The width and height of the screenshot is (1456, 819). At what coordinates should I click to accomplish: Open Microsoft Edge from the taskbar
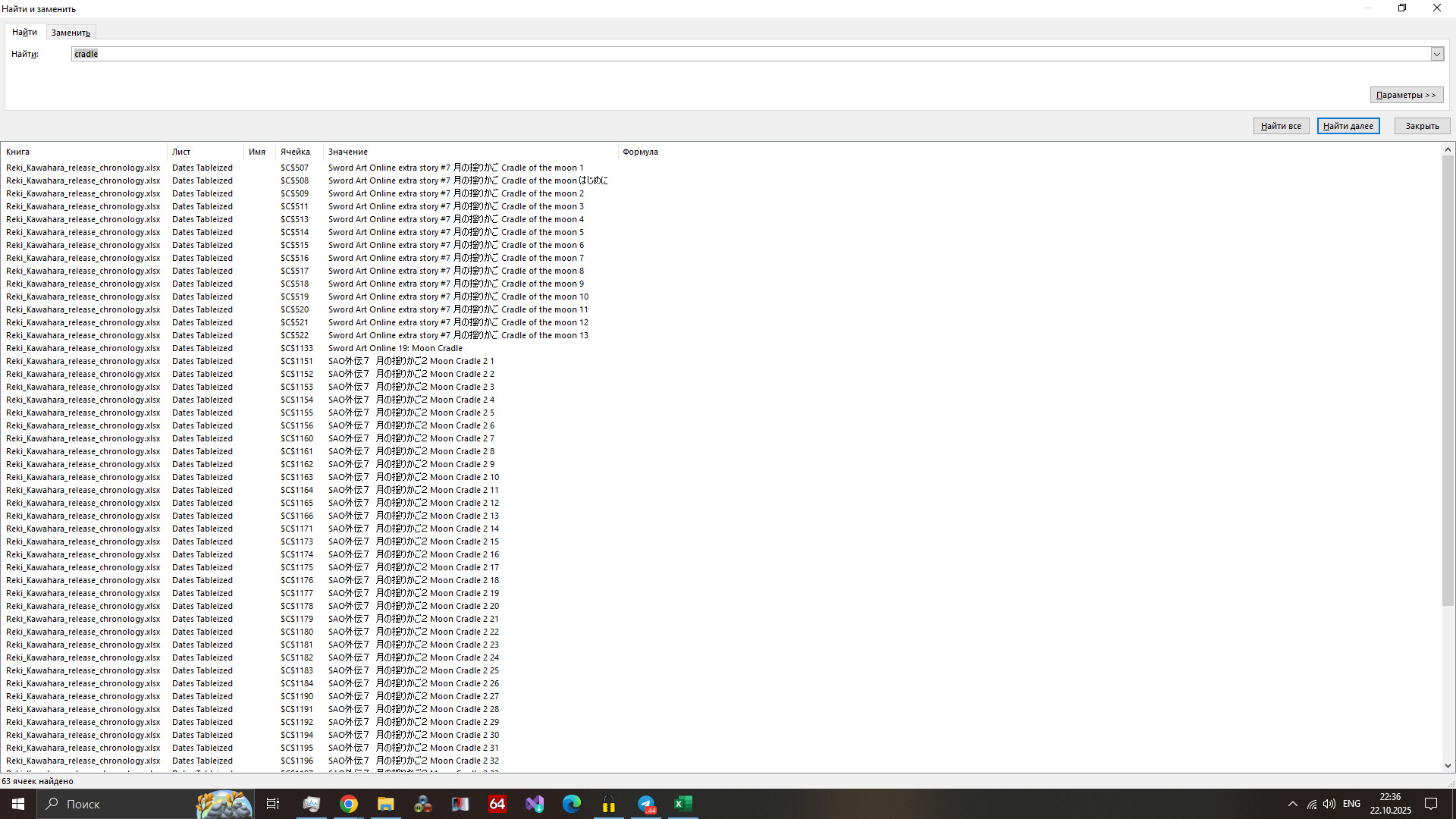(x=572, y=804)
